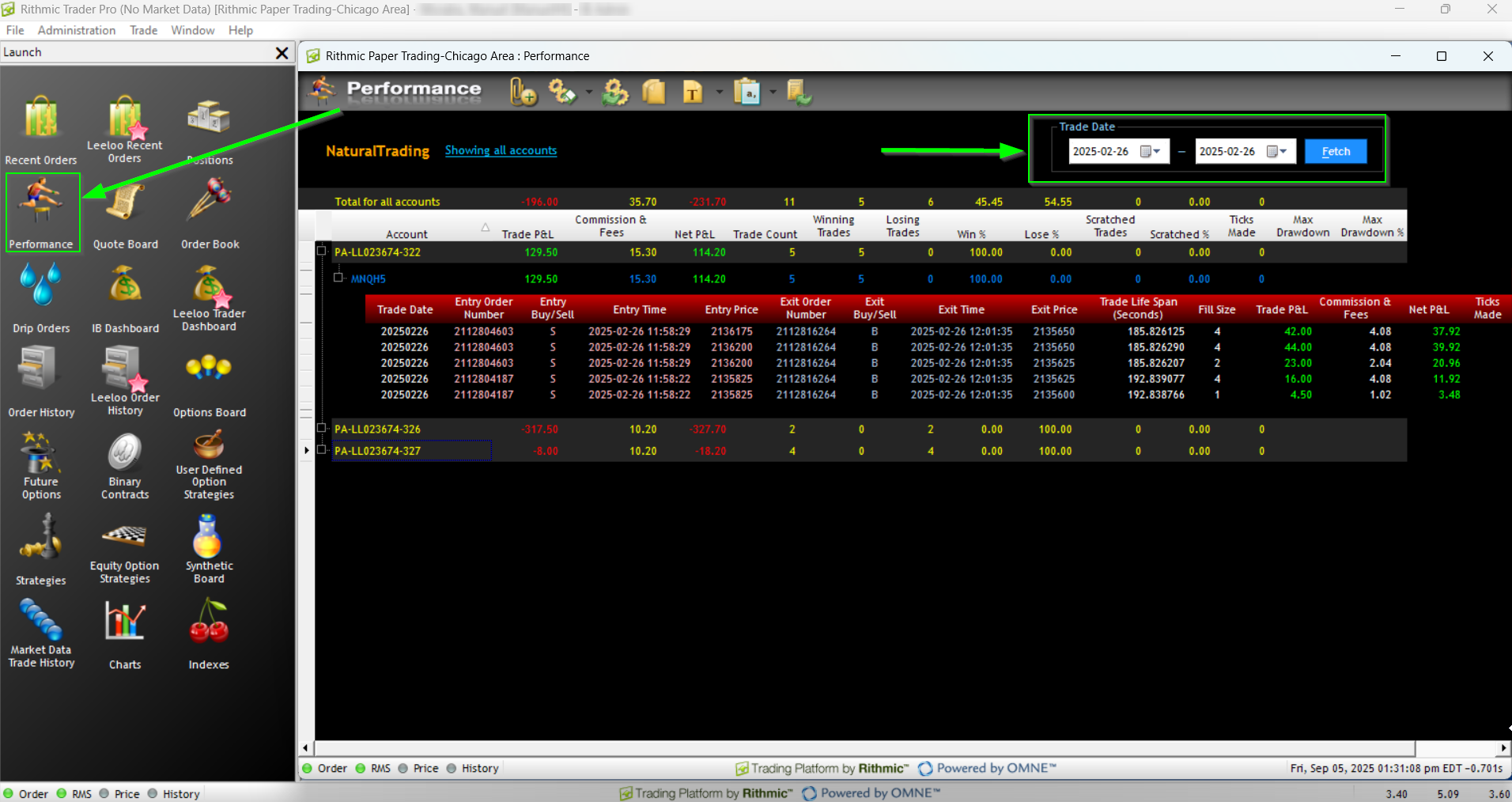Image resolution: width=1512 pixels, height=802 pixels.
Task: Open the File menu
Action: pos(15,30)
